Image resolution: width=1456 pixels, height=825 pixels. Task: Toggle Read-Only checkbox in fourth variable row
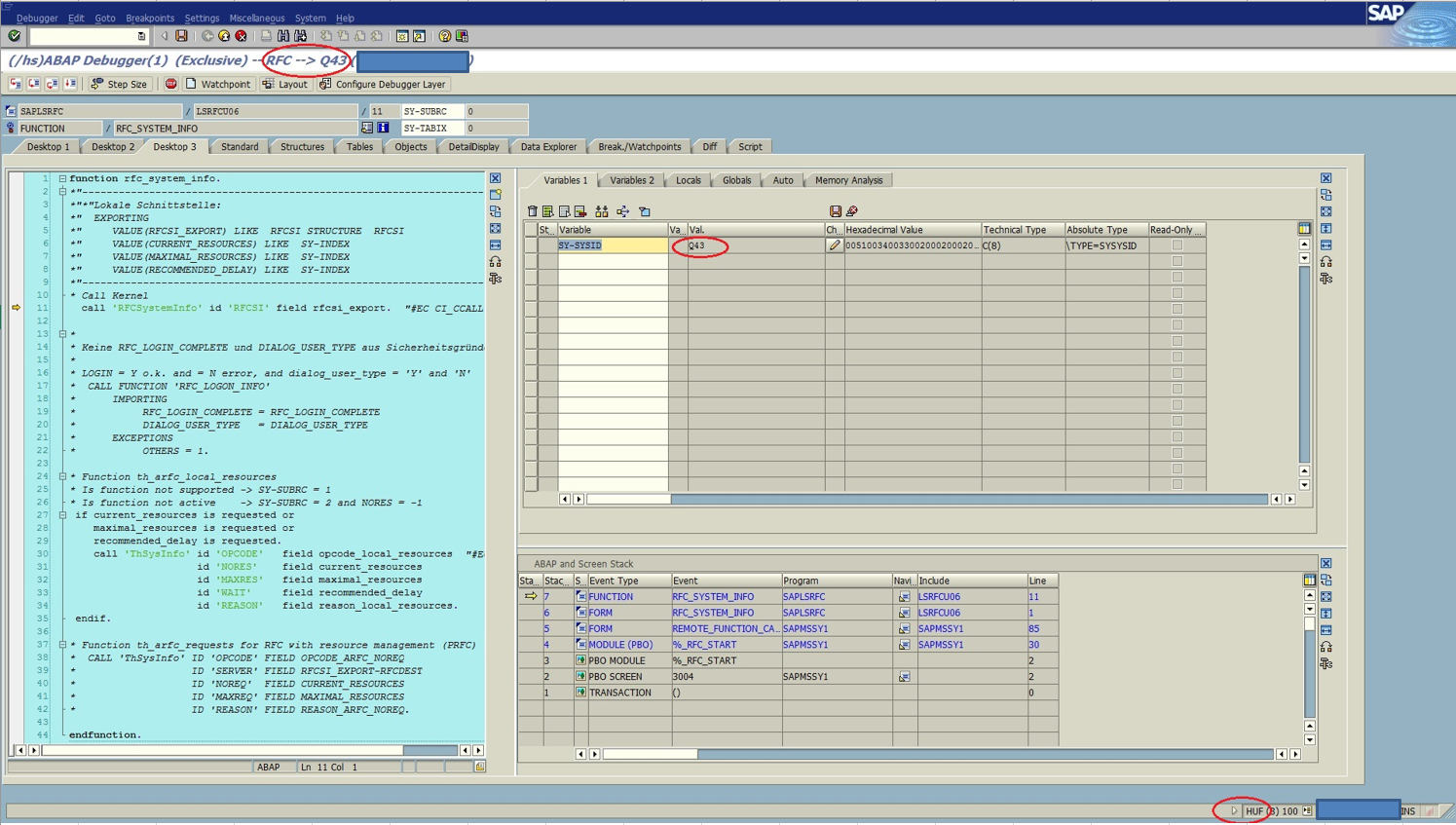tap(1176, 293)
